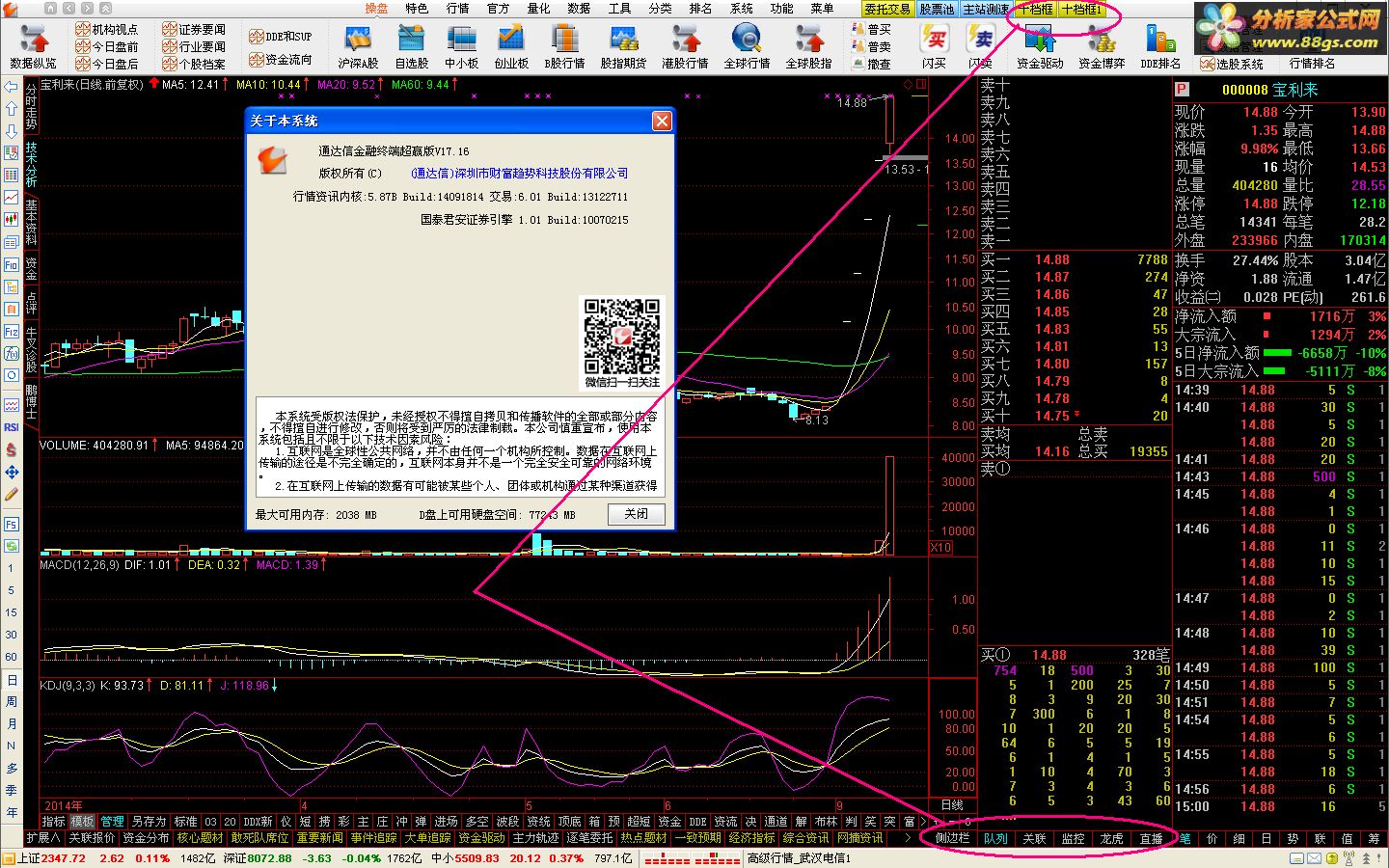Select the 热点题材 info tab
The width and height of the screenshot is (1389, 868).
[x=643, y=838]
